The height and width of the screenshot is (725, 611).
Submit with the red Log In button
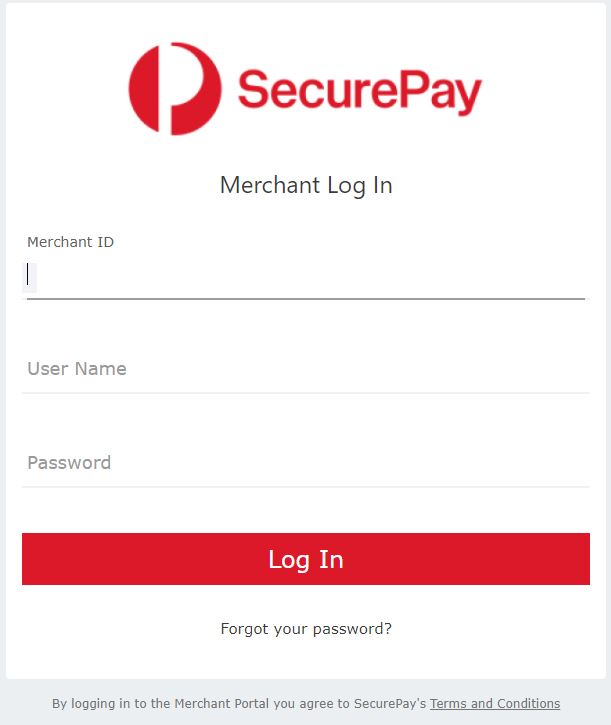[306, 559]
